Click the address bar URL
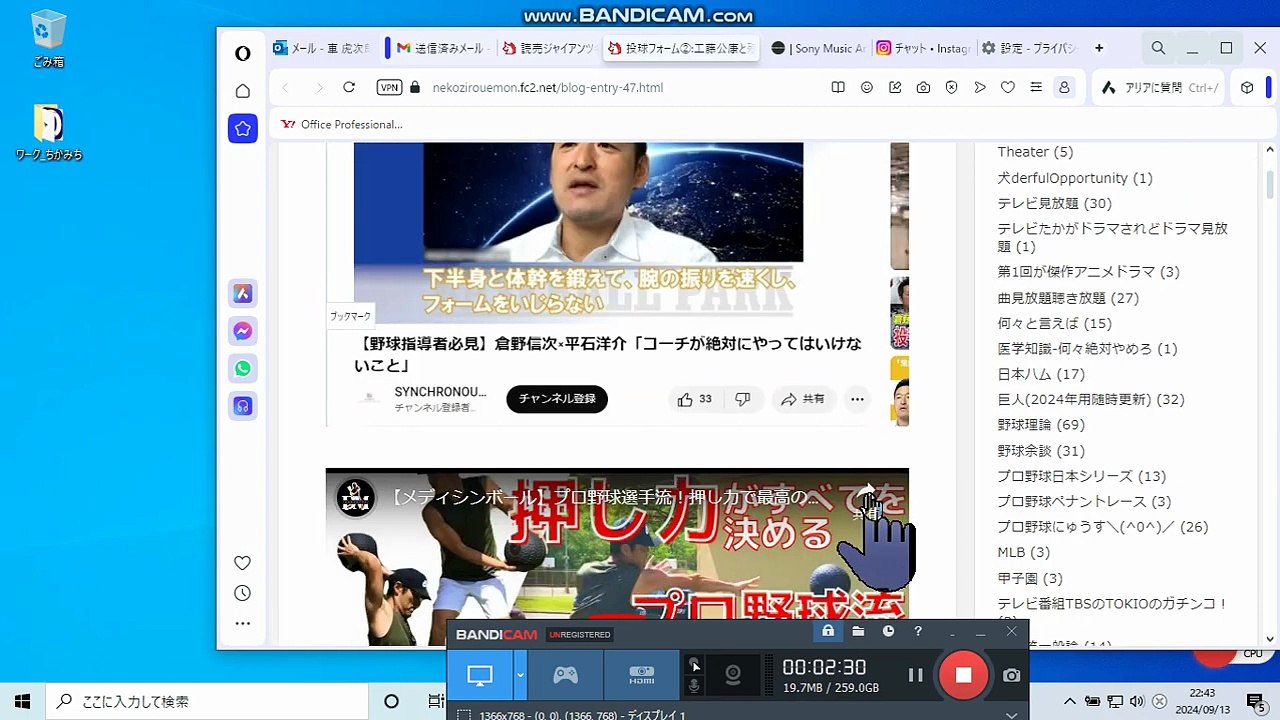 547,87
